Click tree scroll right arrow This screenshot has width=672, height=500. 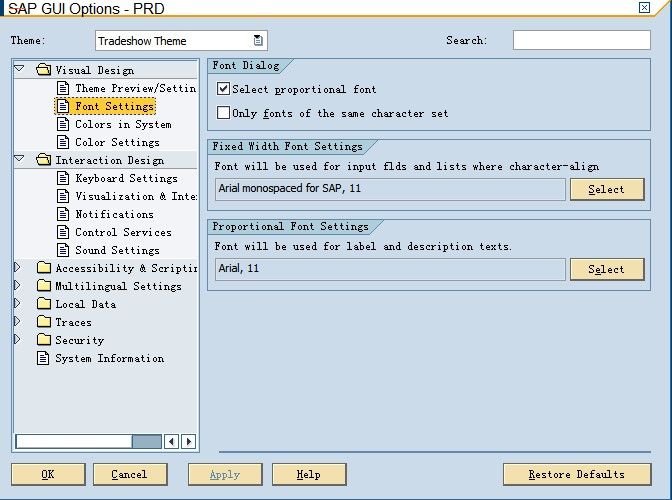click(189, 441)
